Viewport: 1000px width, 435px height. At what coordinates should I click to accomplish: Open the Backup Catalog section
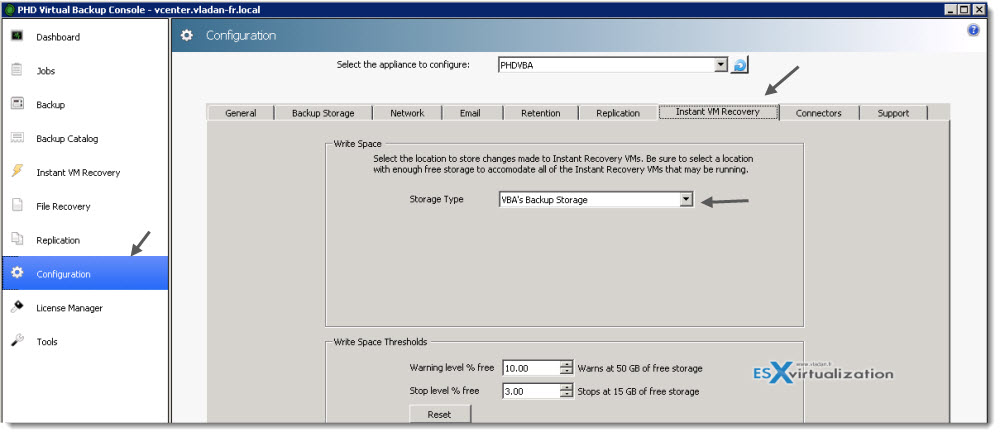[67, 138]
